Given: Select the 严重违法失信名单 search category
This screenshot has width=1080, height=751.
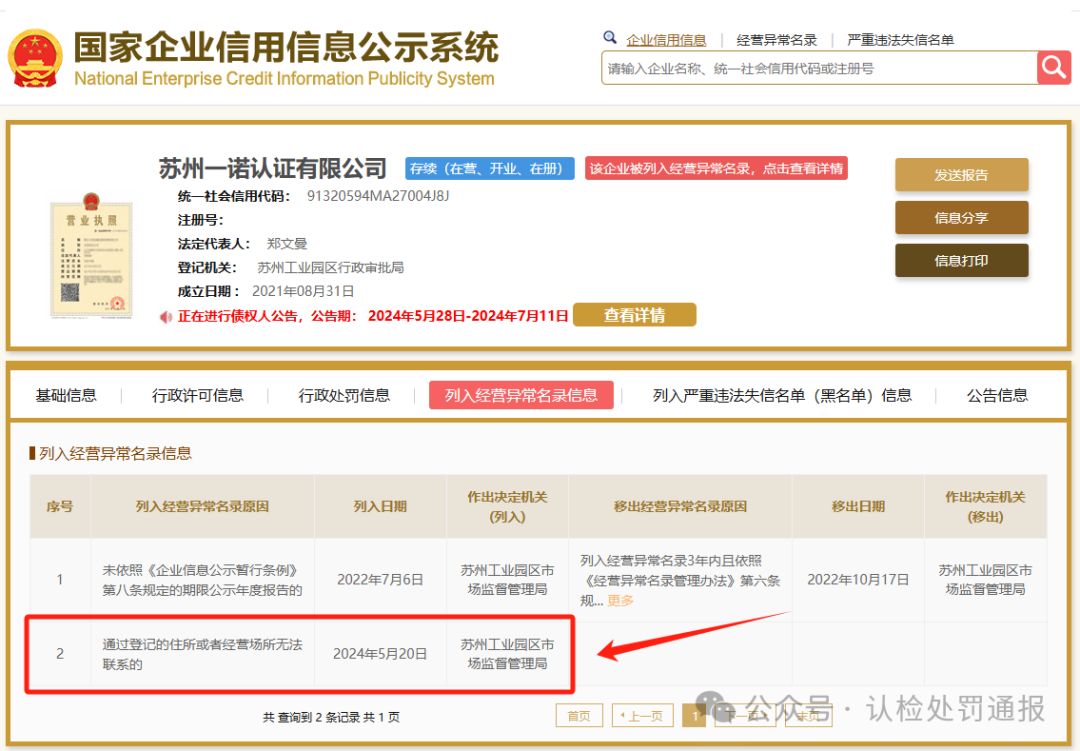Looking at the screenshot, I should 900,40.
